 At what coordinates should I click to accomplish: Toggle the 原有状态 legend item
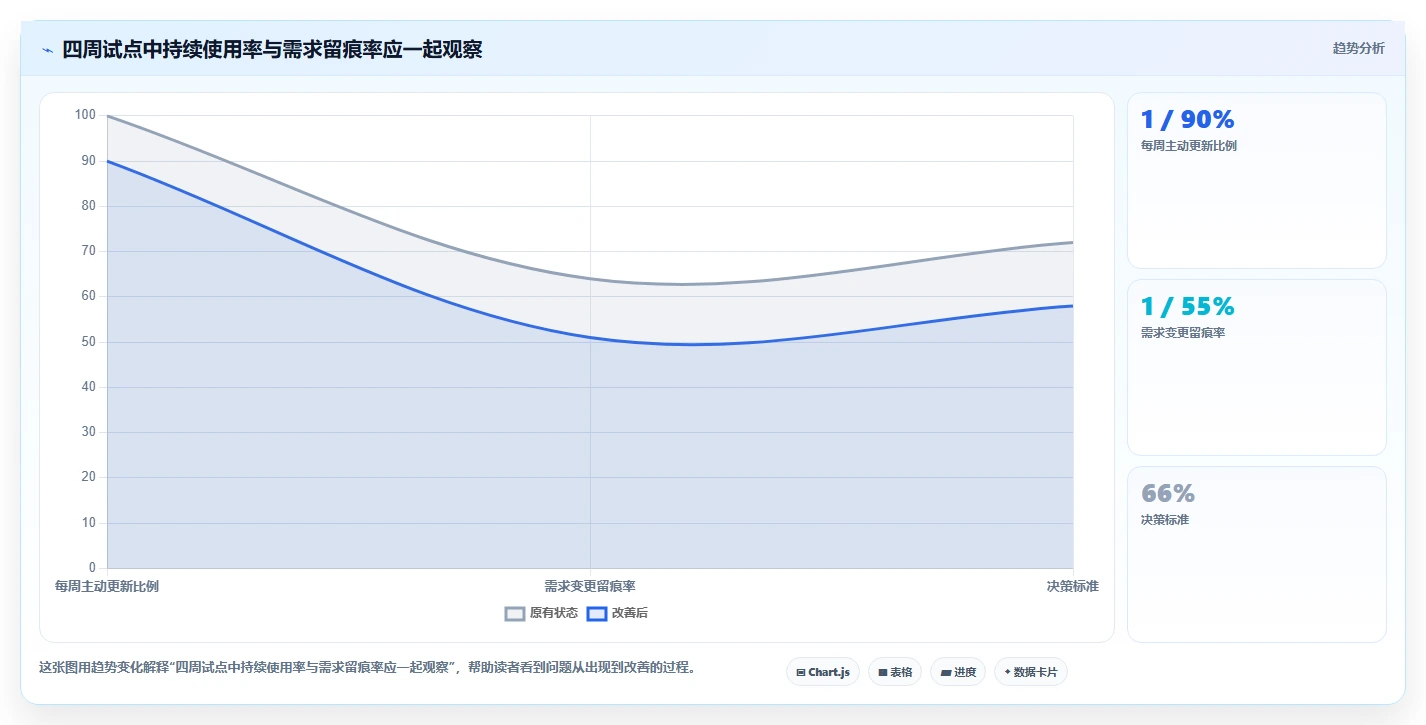541,613
